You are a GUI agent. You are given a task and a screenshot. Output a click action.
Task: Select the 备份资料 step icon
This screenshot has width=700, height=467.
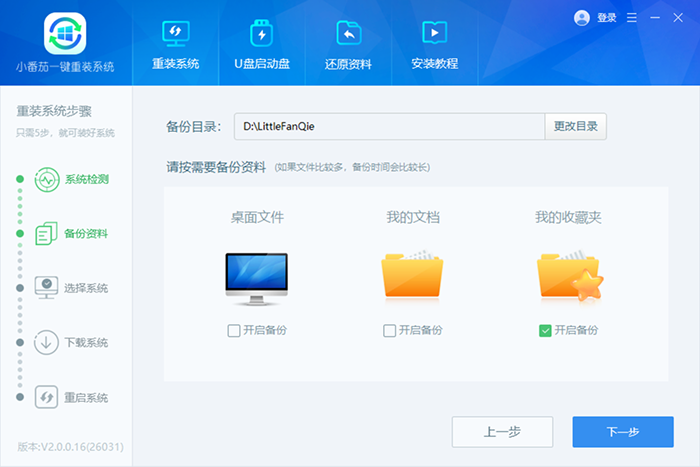[47, 234]
